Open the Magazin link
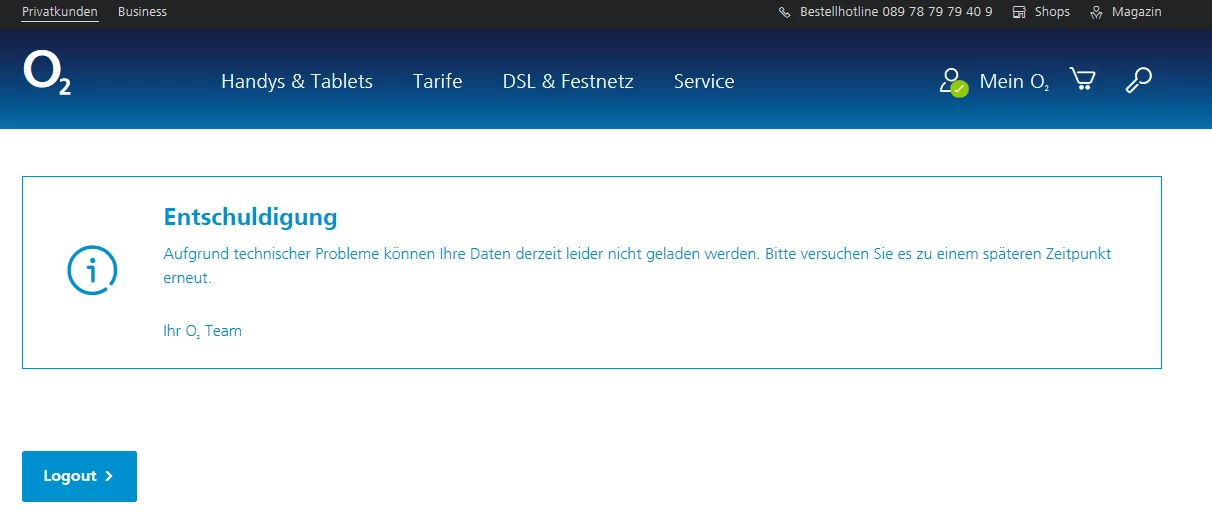Image resolution: width=1212 pixels, height=512 pixels. [x=1137, y=12]
